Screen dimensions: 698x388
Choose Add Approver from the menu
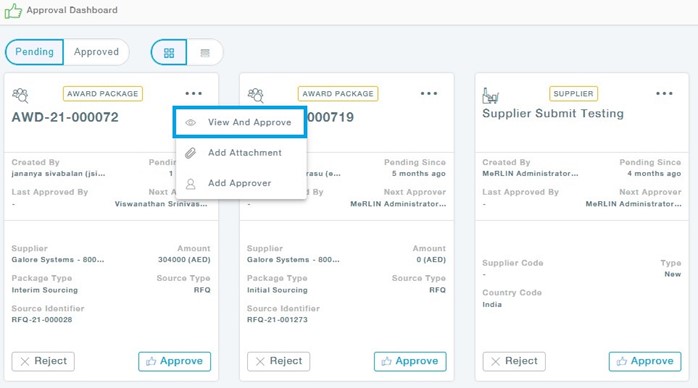point(241,183)
